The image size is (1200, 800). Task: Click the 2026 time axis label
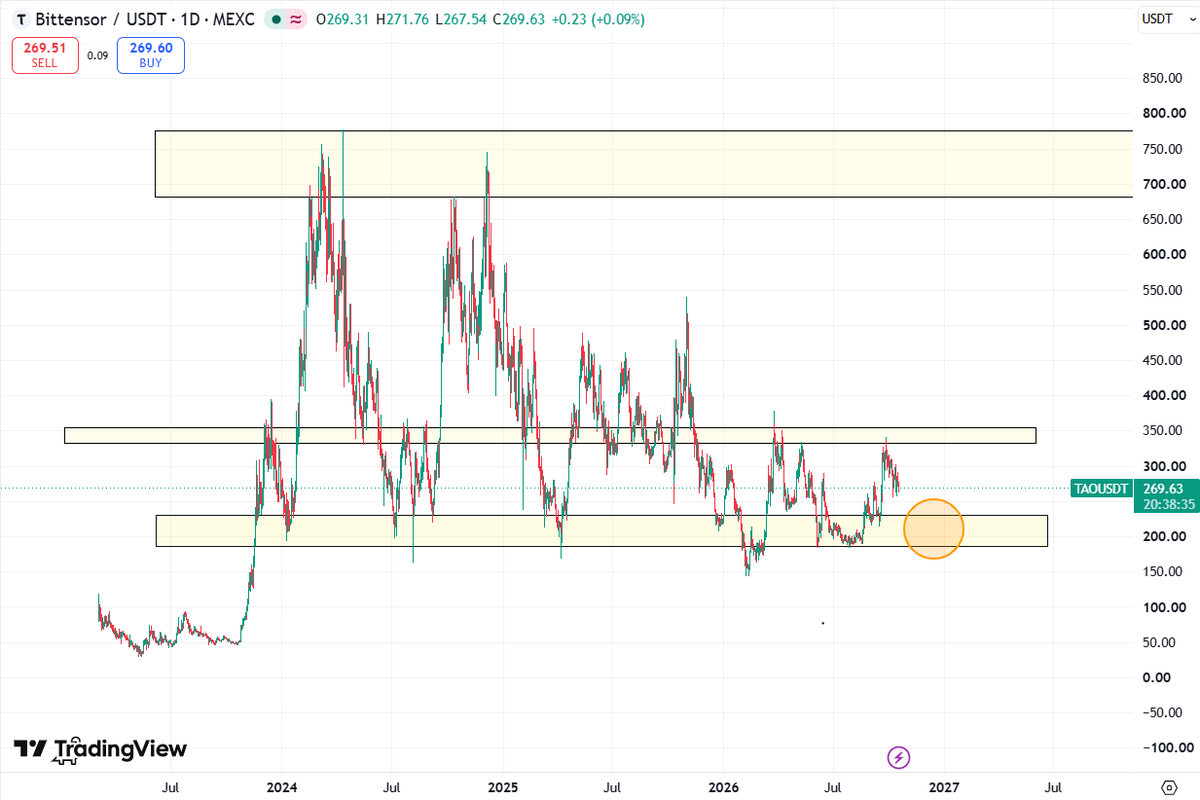tap(723, 787)
